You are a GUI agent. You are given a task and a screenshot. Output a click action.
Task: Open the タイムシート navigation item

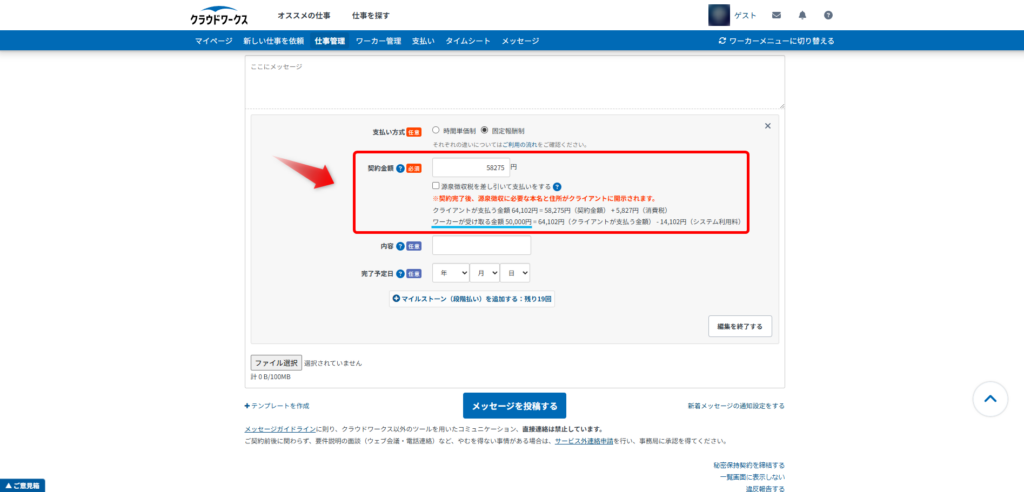[x=468, y=41]
